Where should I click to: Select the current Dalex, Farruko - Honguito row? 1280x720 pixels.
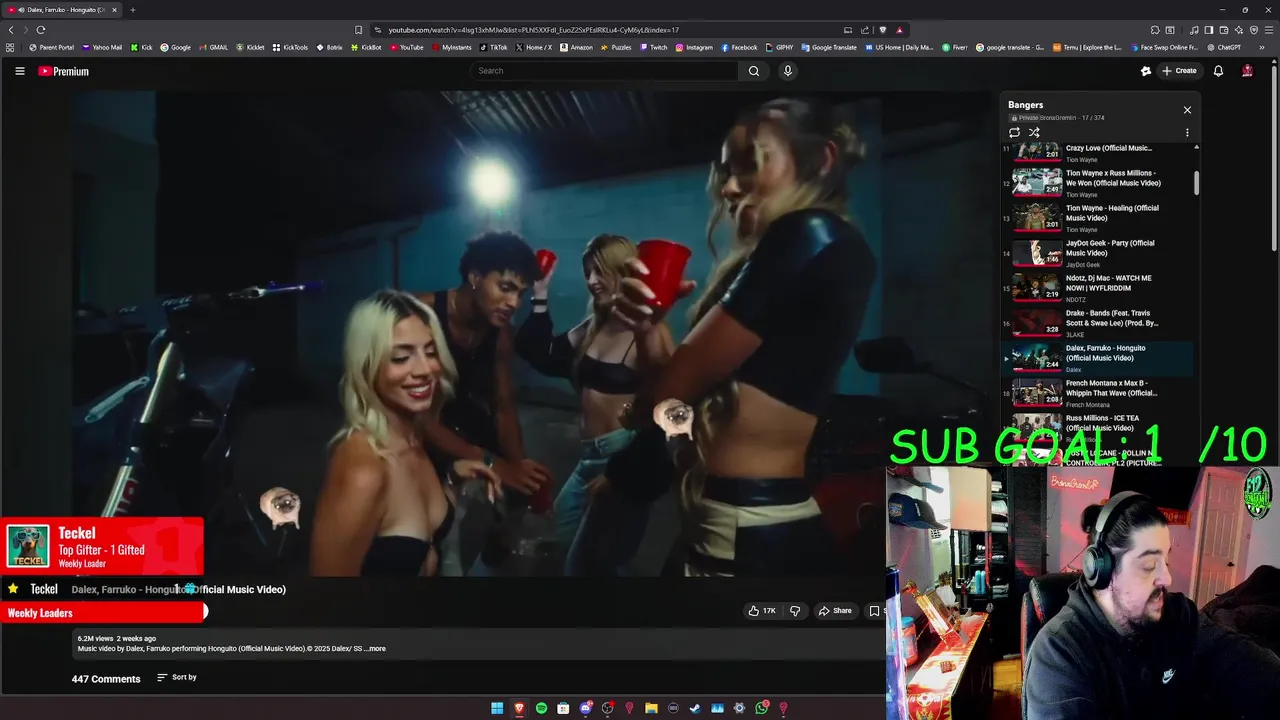[x=1097, y=358]
